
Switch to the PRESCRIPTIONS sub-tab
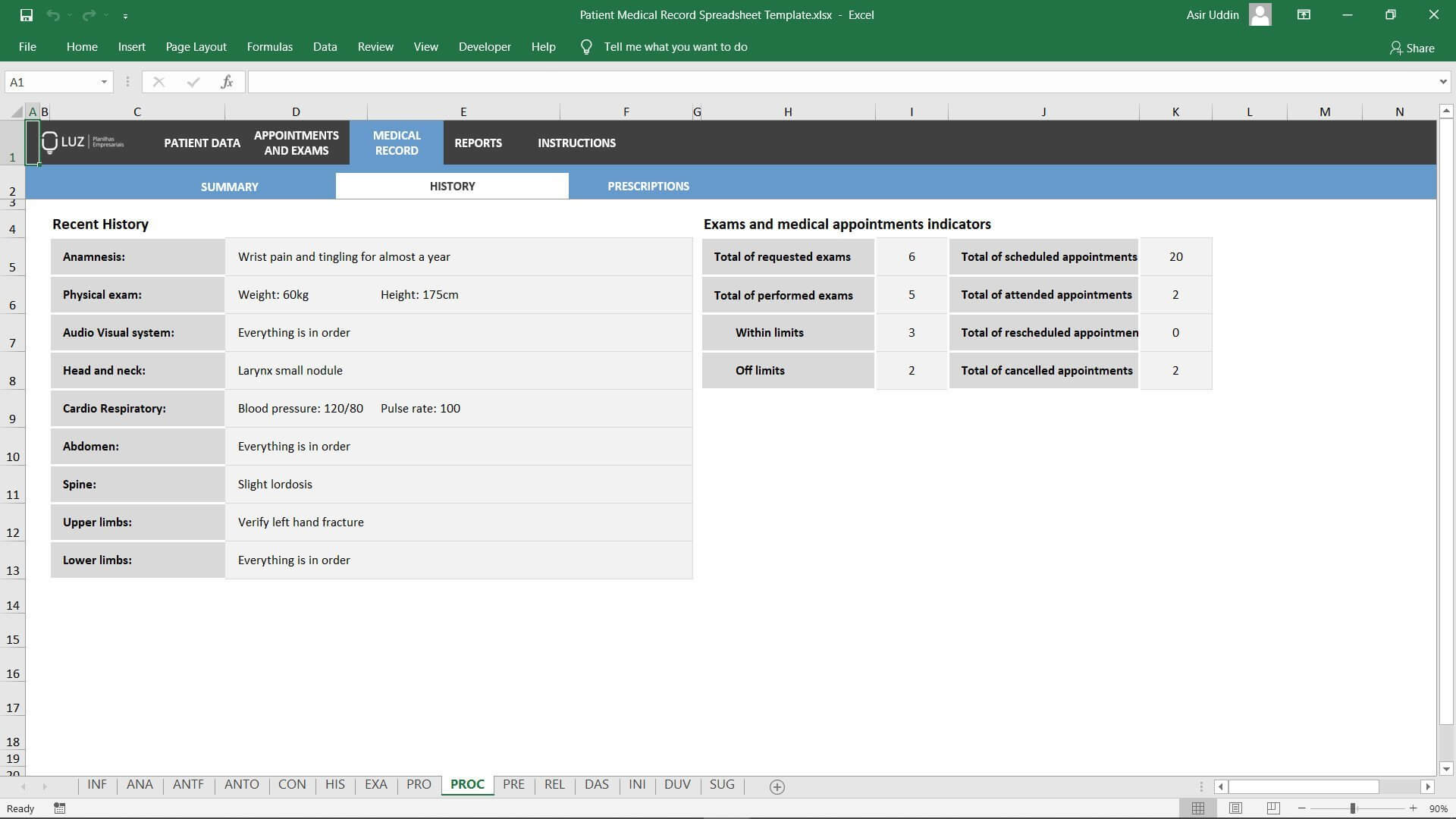coord(648,186)
